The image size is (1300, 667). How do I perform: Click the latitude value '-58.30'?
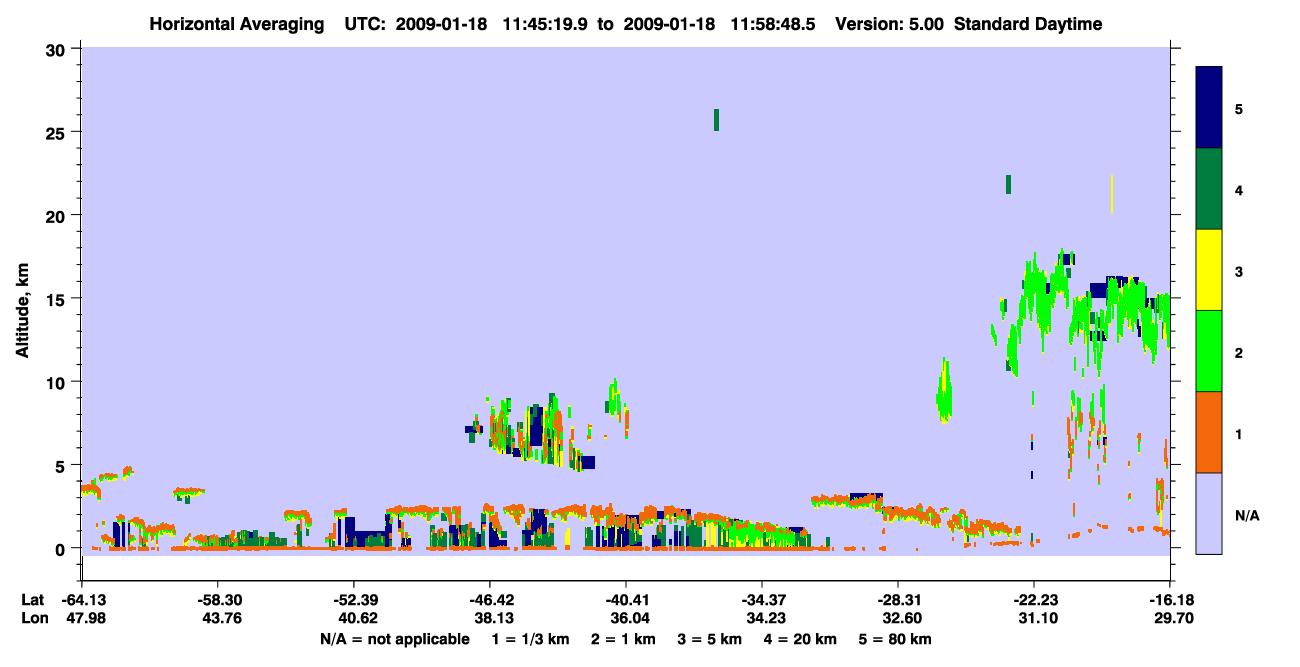(x=218, y=600)
